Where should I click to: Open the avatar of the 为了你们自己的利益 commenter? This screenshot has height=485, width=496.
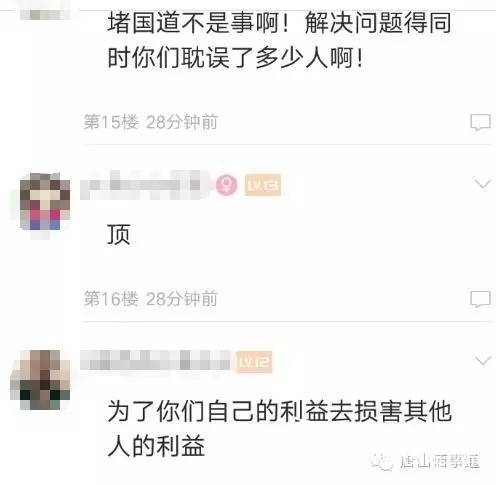[x=40, y=379]
